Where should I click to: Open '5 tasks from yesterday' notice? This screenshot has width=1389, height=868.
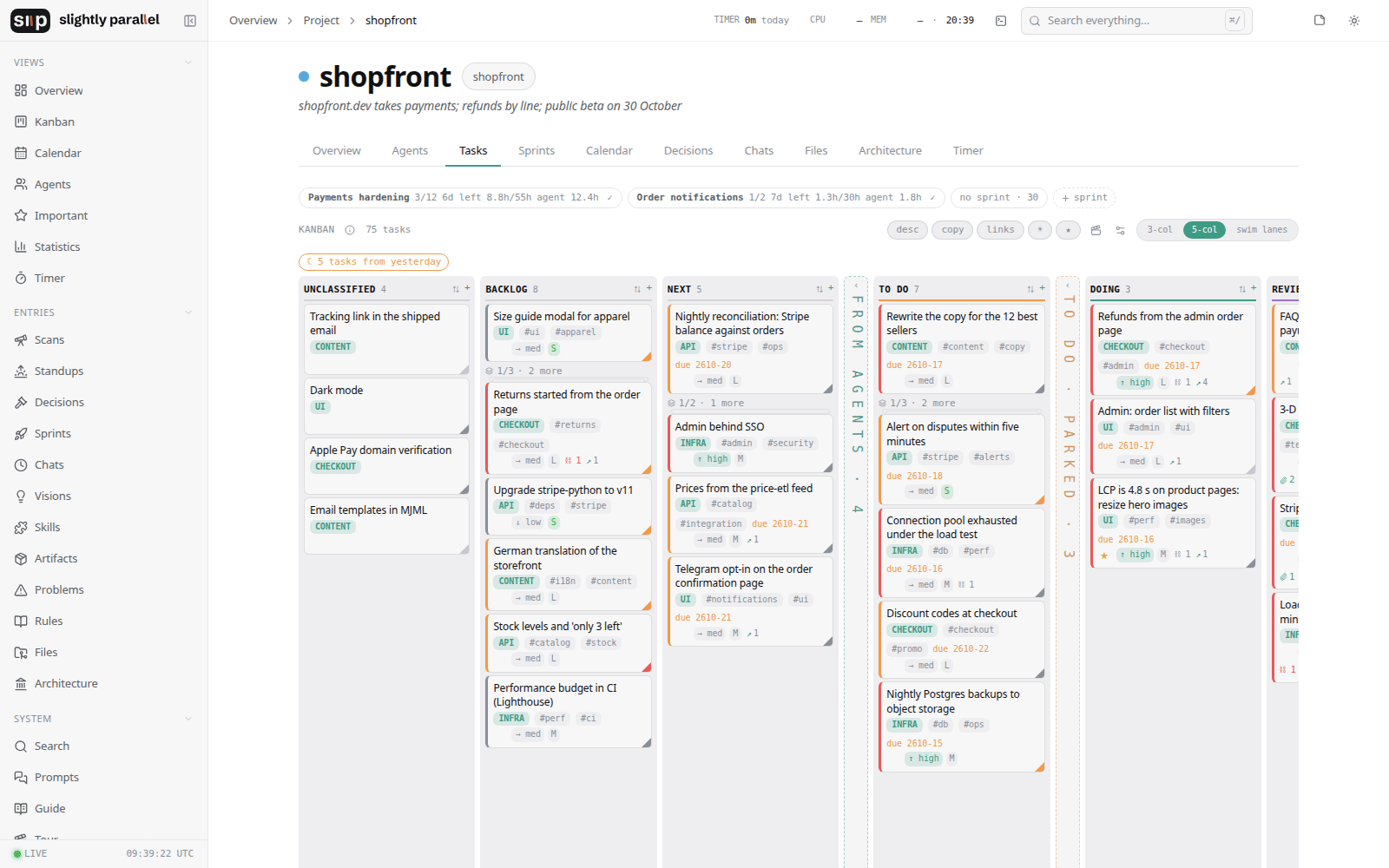tap(373, 261)
